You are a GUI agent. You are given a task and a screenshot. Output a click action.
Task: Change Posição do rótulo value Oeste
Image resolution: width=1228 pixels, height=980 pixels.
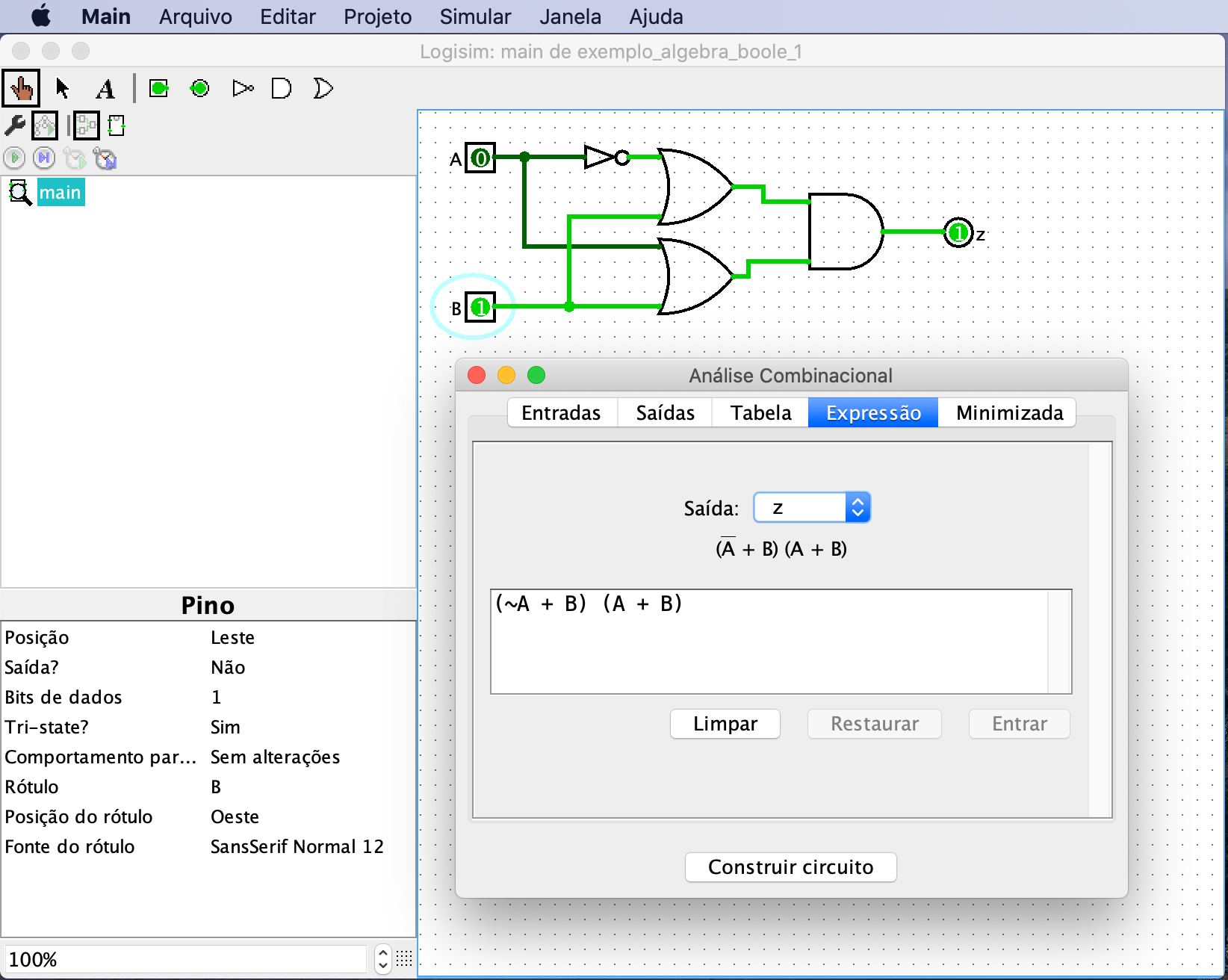(x=311, y=816)
